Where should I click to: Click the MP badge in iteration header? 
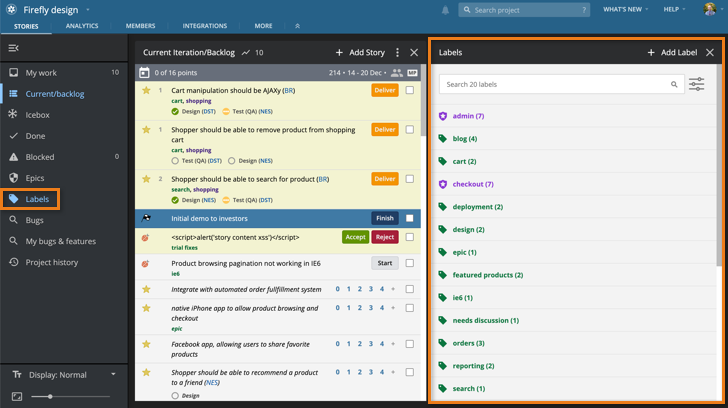(x=412, y=73)
